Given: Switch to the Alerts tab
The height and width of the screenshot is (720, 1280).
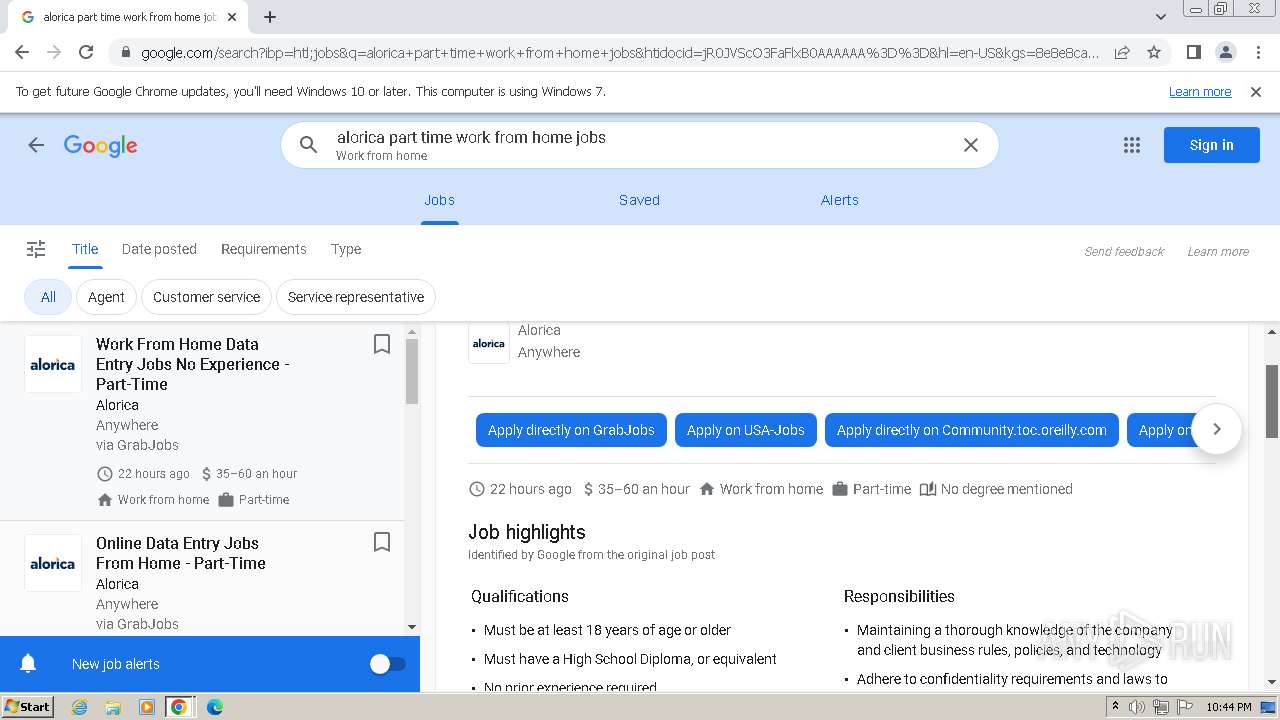Looking at the screenshot, I should click(839, 200).
